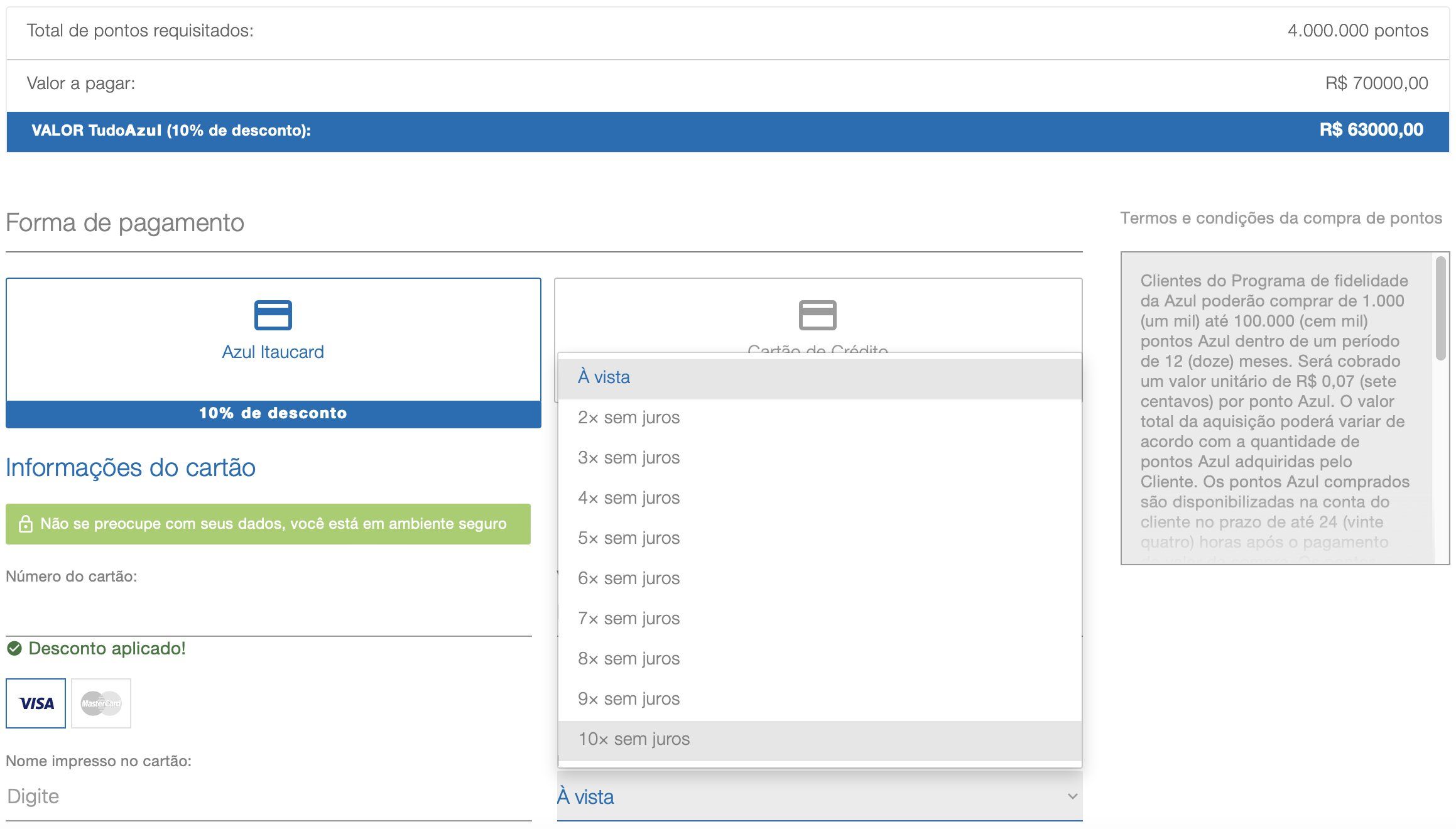Screen dimensions: 1456x829
Task: Click the blue Azul Itaucard card icon
Action: 273,315
